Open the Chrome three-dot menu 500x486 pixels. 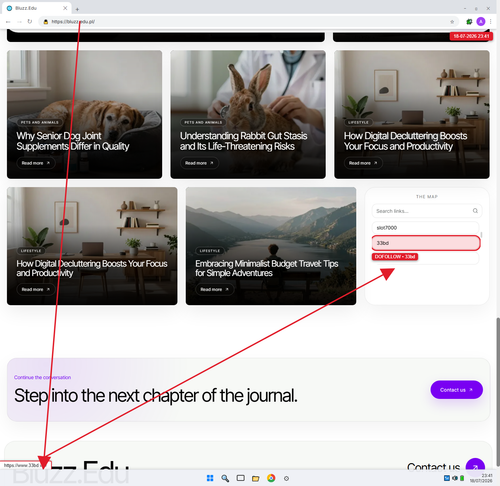(x=490, y=22)
